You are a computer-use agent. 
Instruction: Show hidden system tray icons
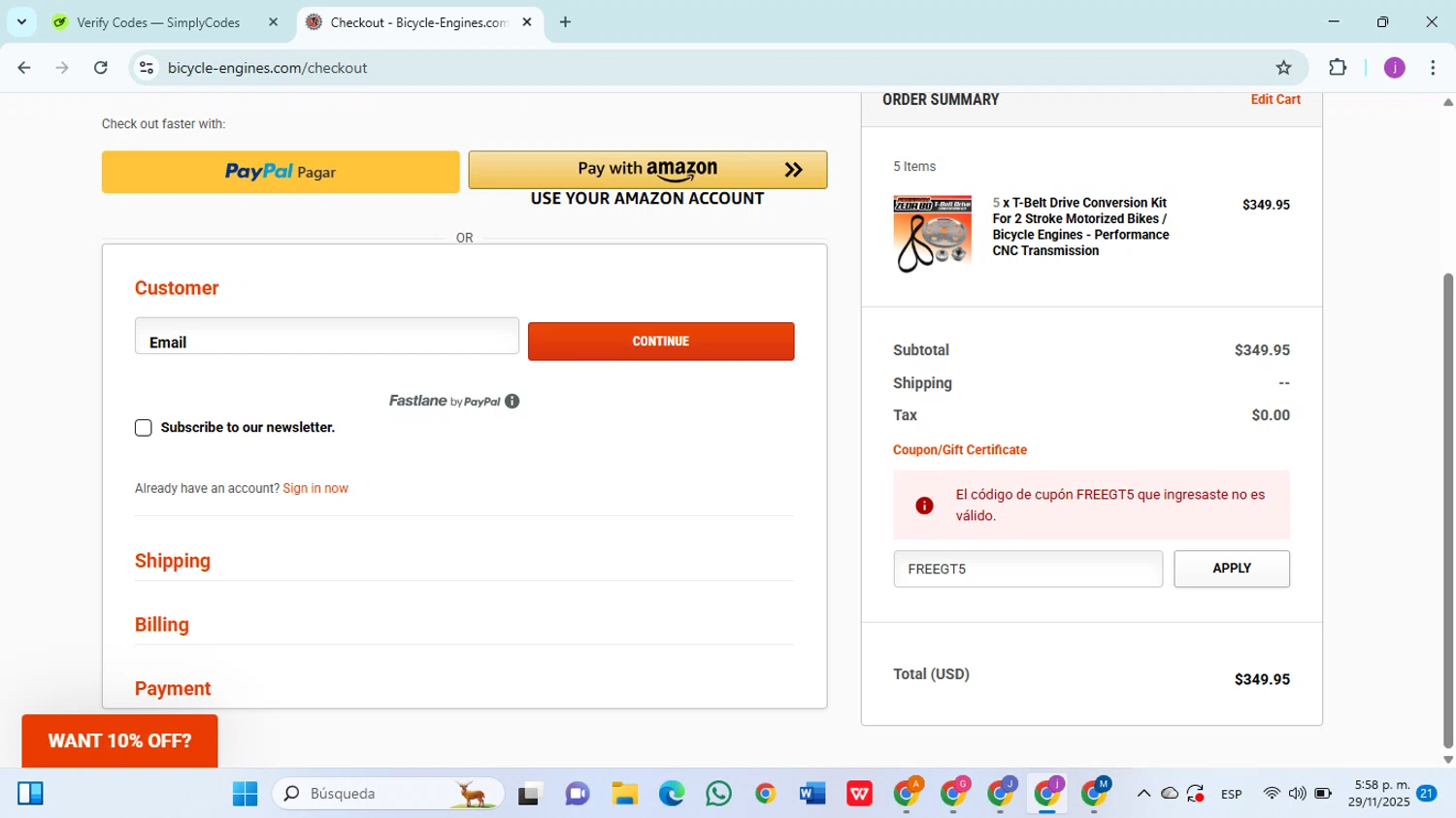(x=1143, y=794)
